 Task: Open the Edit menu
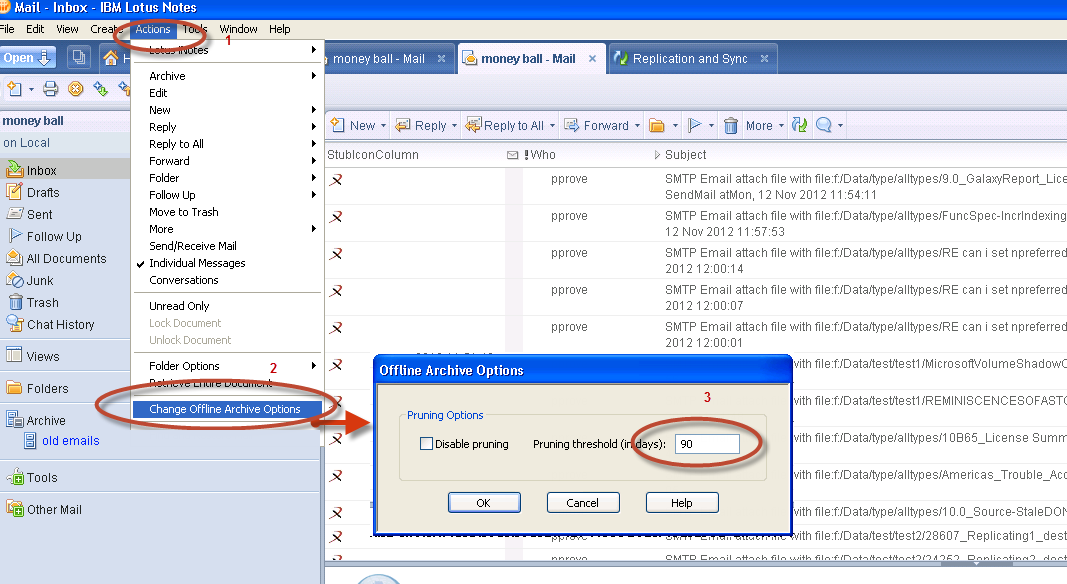pyautogui.click(x=35, y=29)
